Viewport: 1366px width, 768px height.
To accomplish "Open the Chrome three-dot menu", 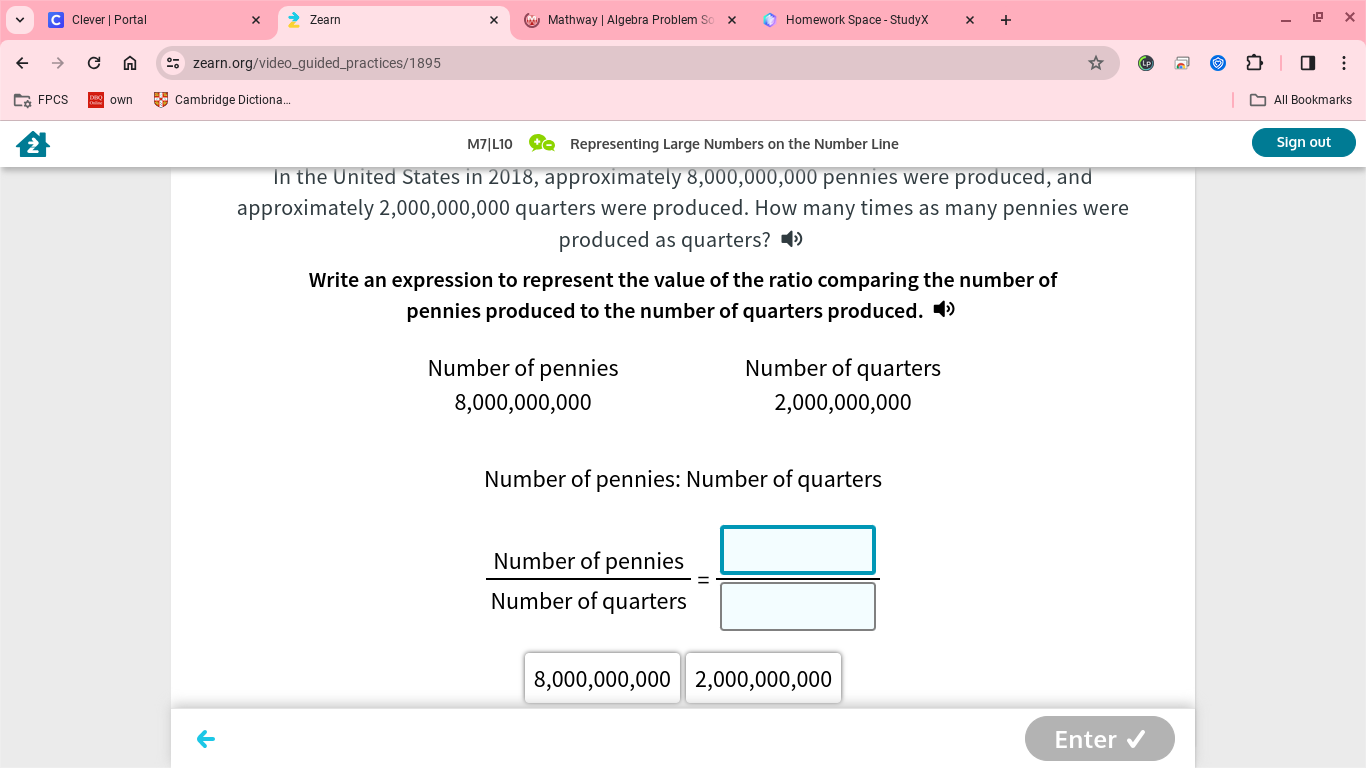I will pos(1344,63).
